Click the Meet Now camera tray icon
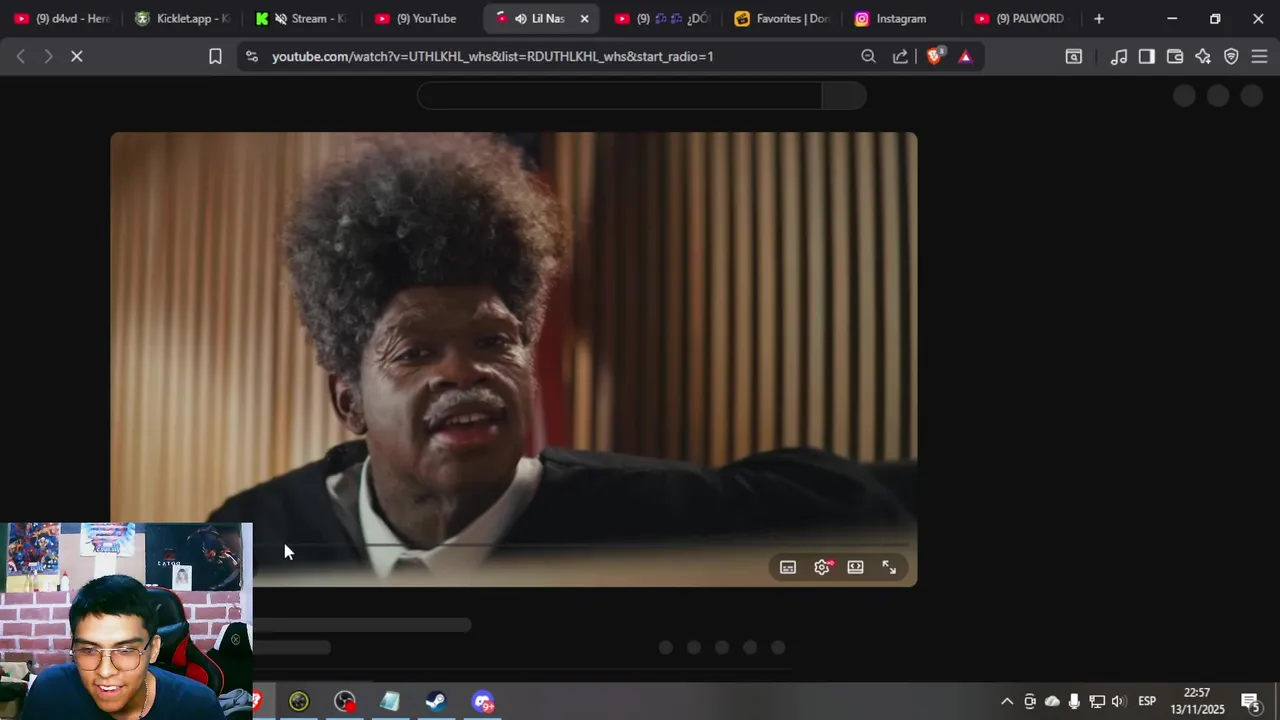The height and width of the screenshot is (720, 1280). pyautogui.click(x=1030, y=701)
